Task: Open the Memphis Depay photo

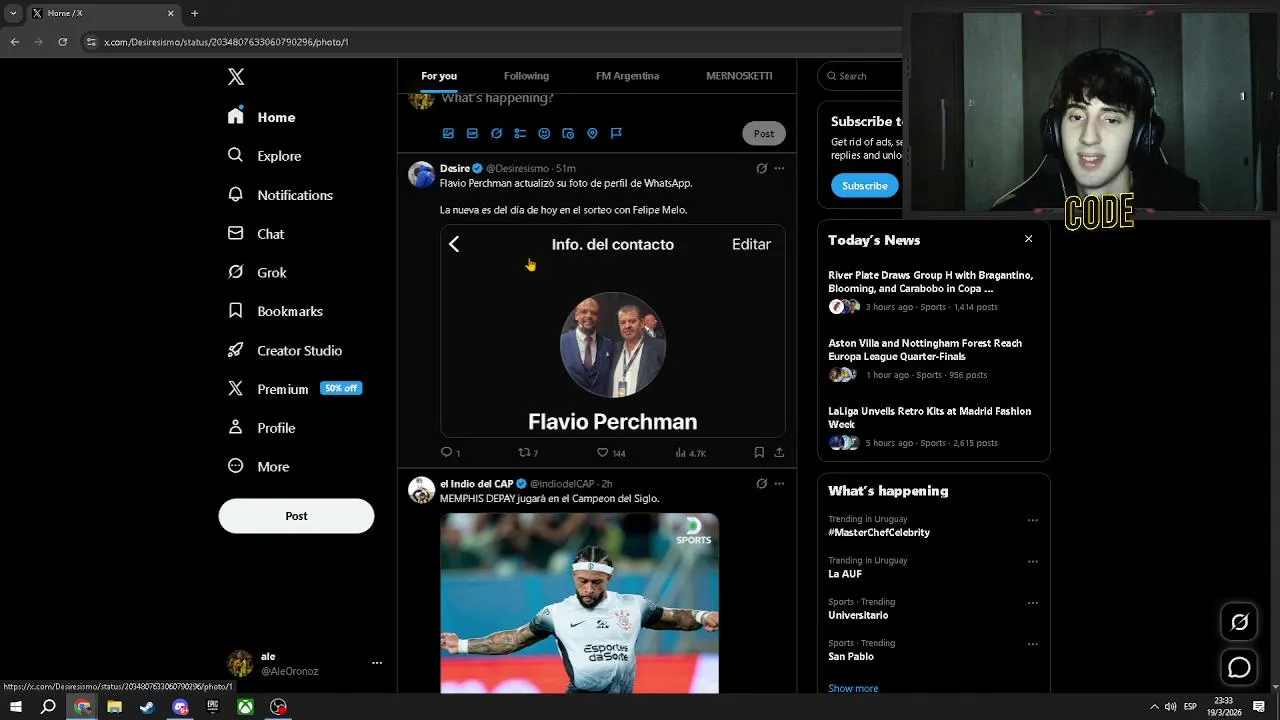Action: (579, 603)
